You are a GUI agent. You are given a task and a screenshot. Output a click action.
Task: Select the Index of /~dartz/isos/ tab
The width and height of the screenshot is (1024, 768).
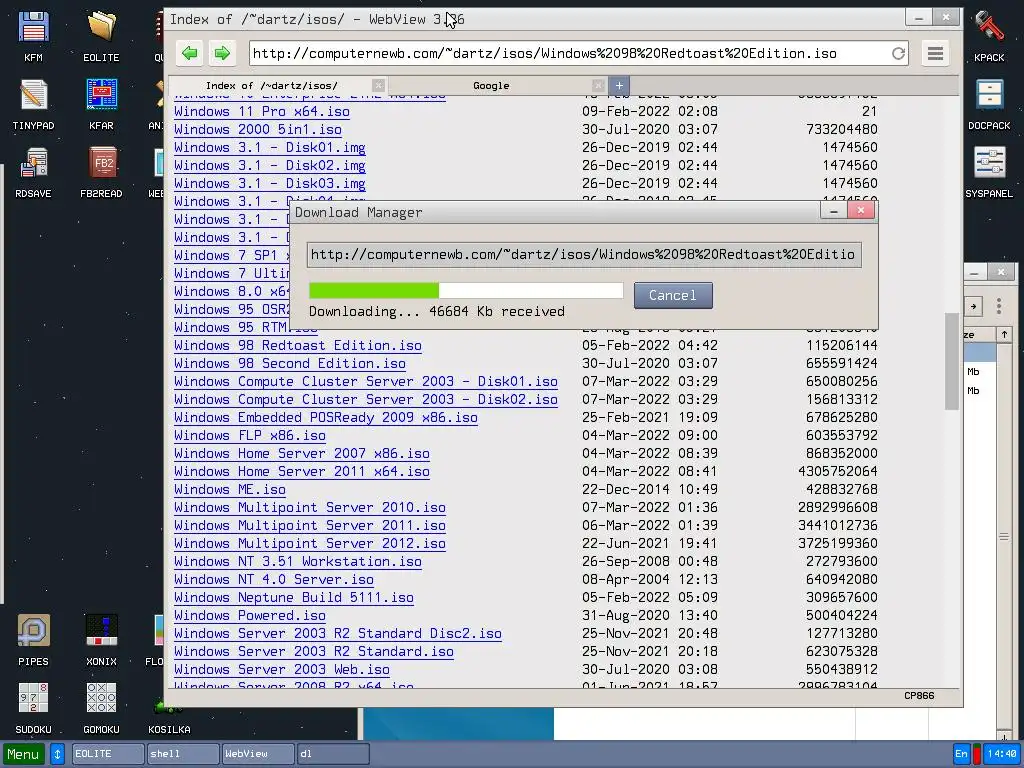coord(271,86)
